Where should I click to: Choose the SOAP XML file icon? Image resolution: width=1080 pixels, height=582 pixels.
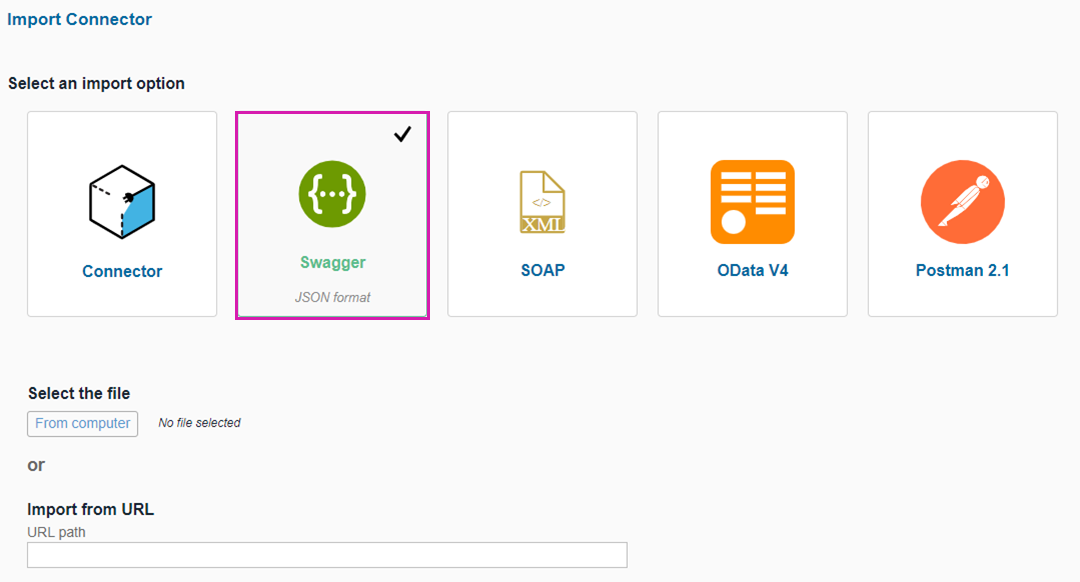pos(542,202)
